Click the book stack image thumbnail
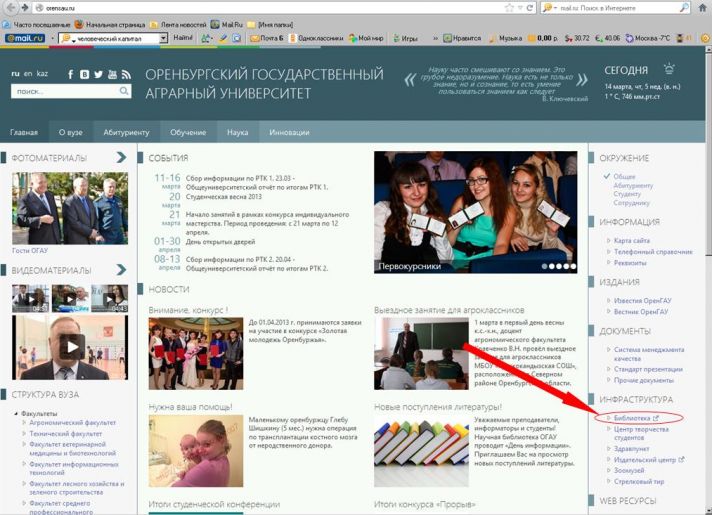 421,451
